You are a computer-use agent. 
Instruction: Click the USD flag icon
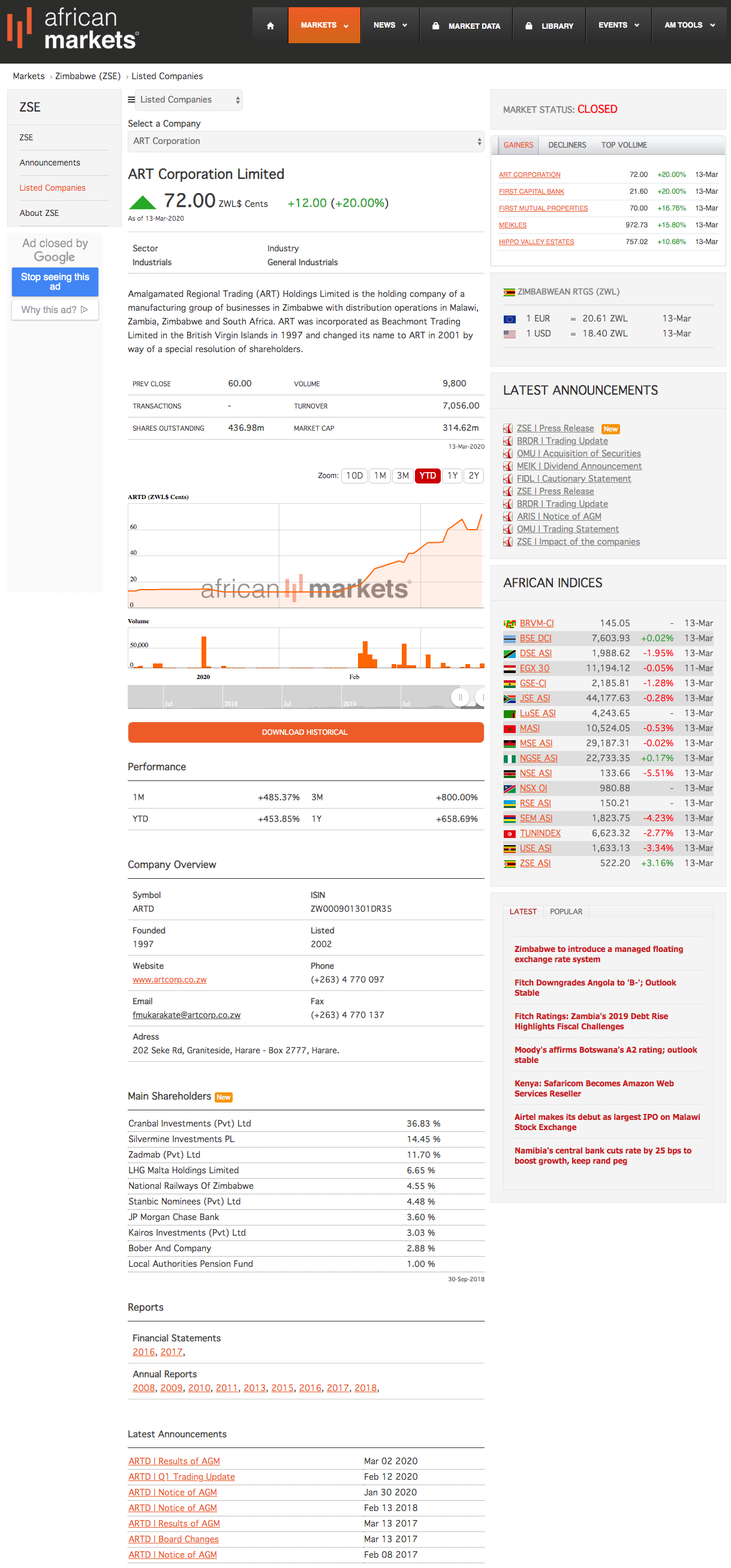pos(510,334)
